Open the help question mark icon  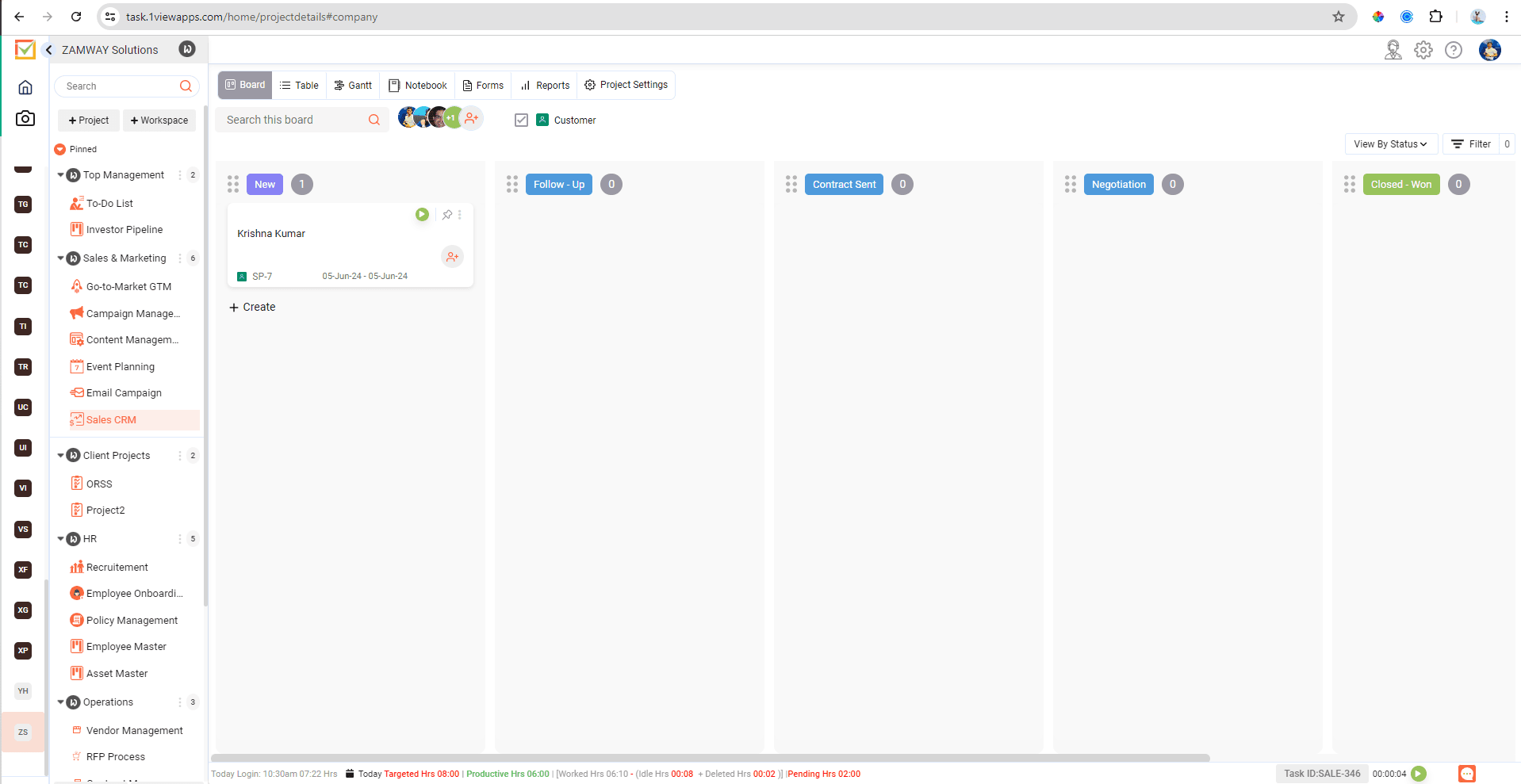click(x=1453, y=51)
